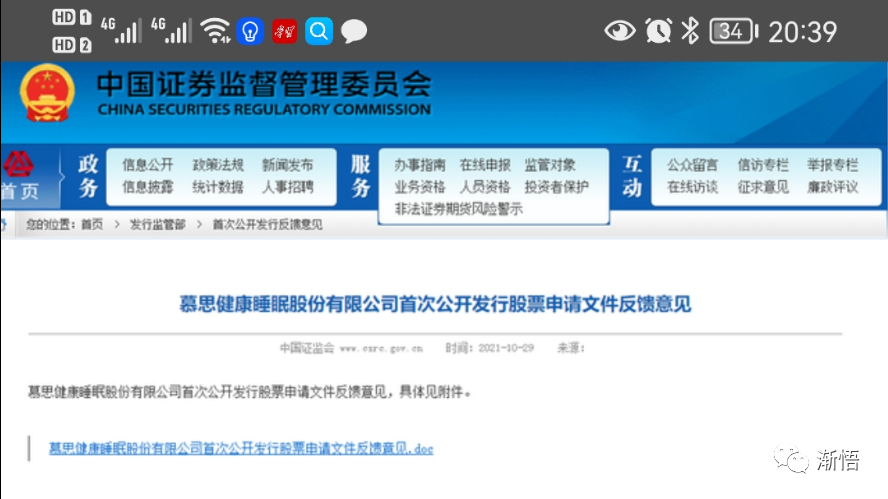Open 信息公开 under 政务

coord(147,165)
